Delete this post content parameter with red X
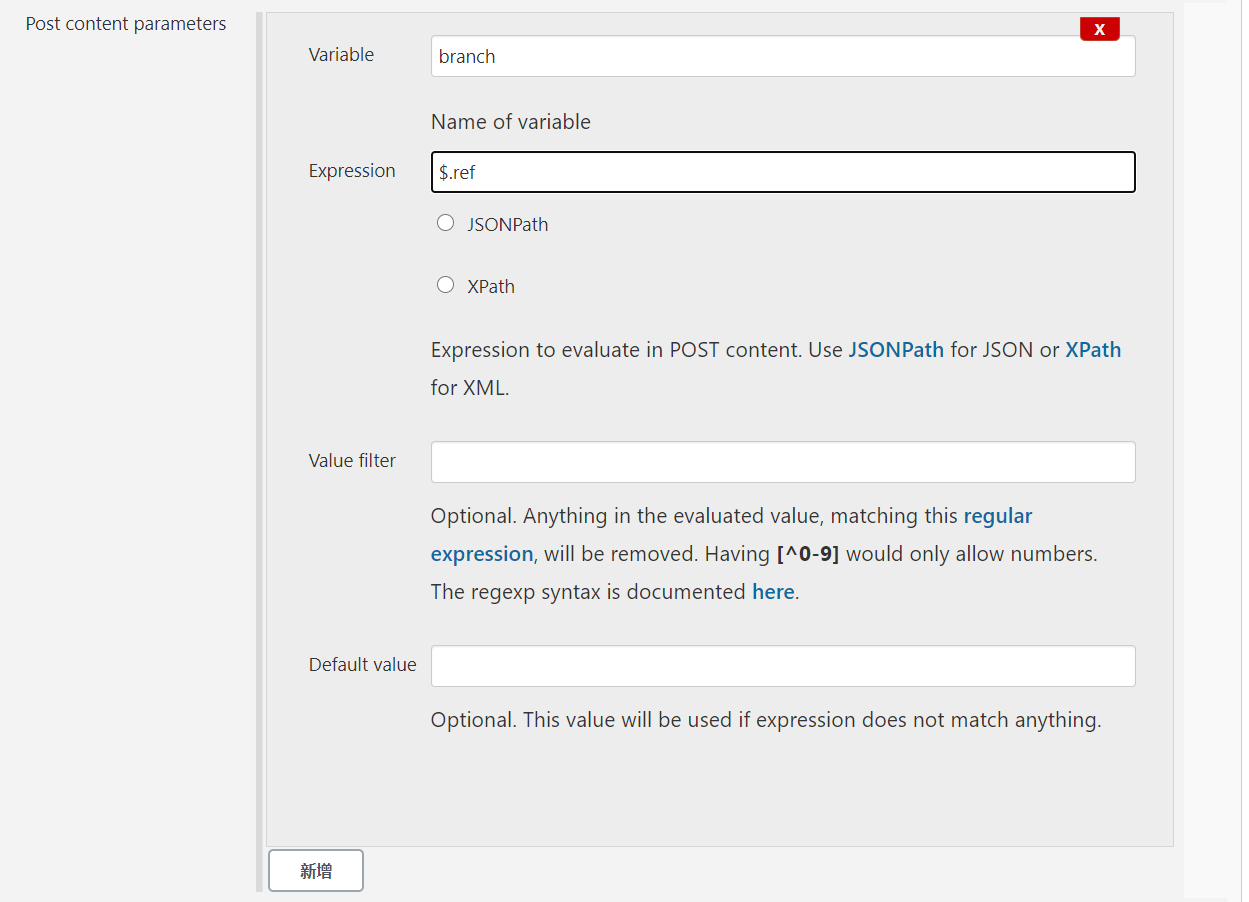This screenshot has width=1249, height=902. [1099, 29]
